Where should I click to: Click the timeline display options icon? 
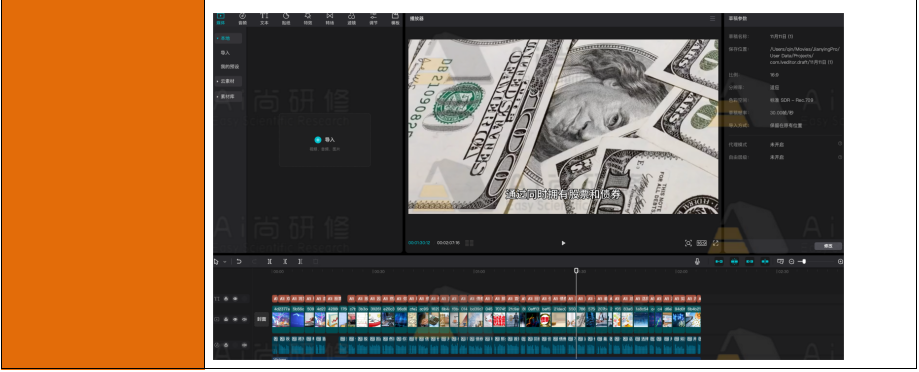tap(780, 262)
